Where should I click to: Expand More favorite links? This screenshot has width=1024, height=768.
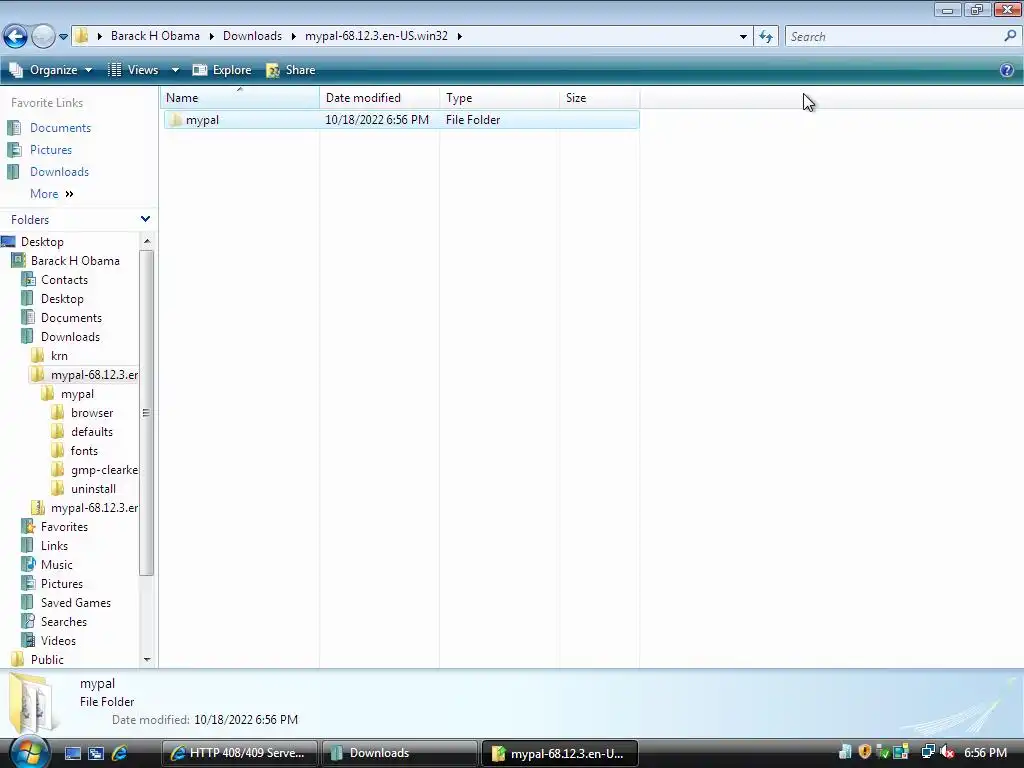pos(52,194)
